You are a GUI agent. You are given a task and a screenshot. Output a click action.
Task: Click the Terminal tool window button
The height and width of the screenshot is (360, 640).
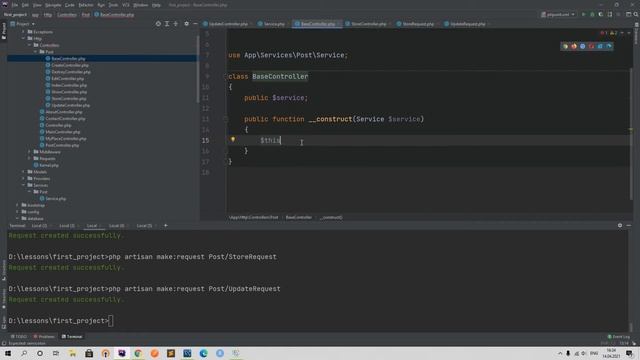click(72, 336)
